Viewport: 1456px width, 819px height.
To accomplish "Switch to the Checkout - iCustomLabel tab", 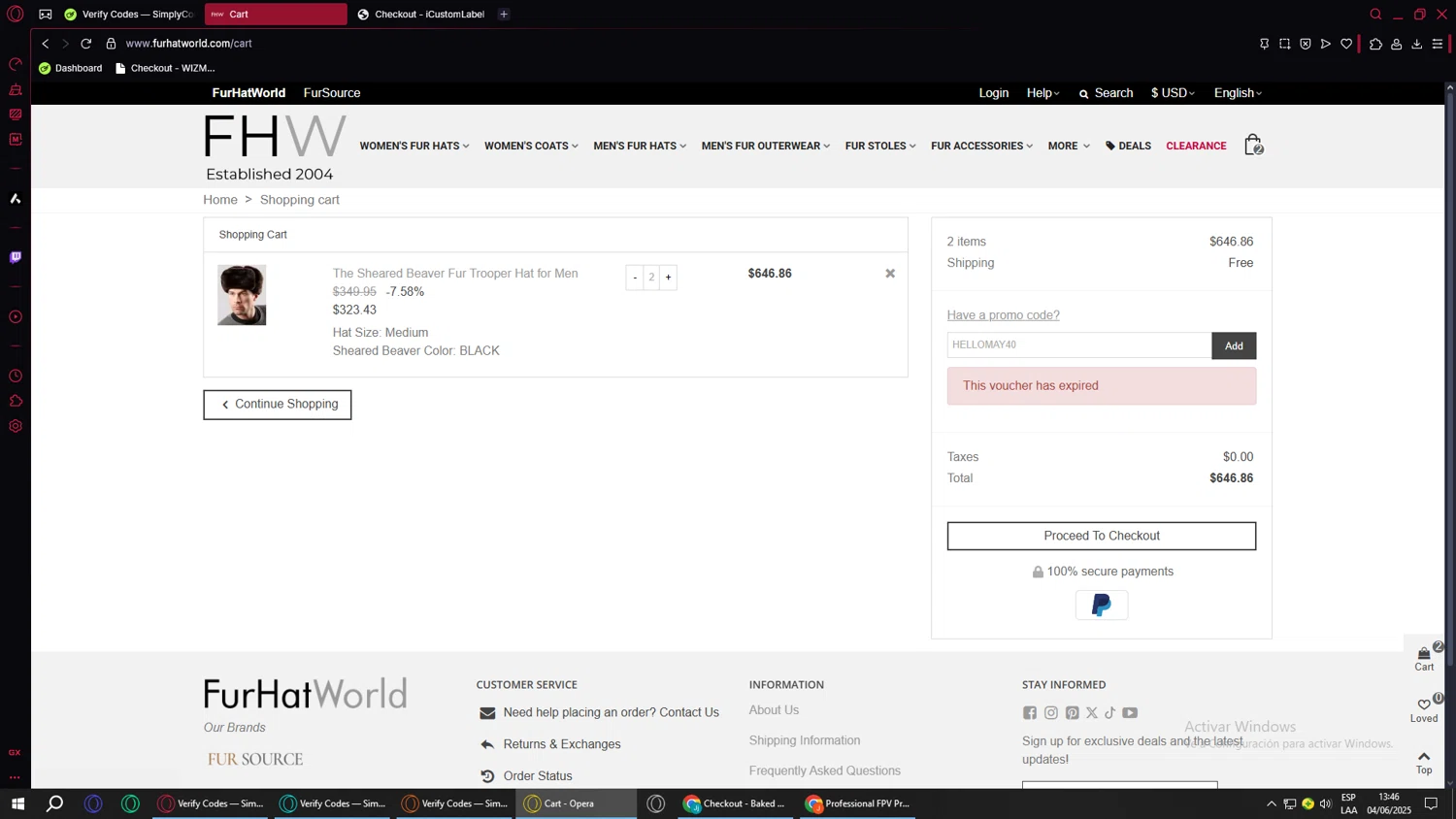I will point(419,15).
